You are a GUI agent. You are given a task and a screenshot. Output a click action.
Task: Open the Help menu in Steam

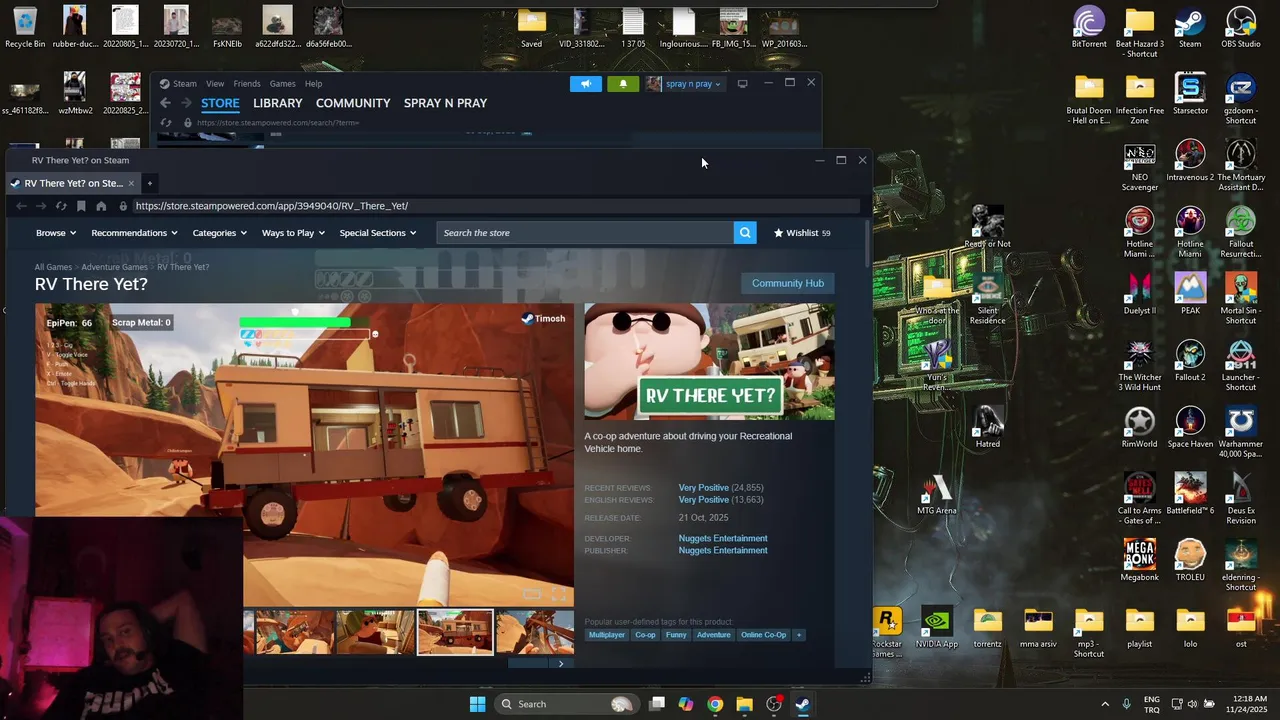[313, 84]
